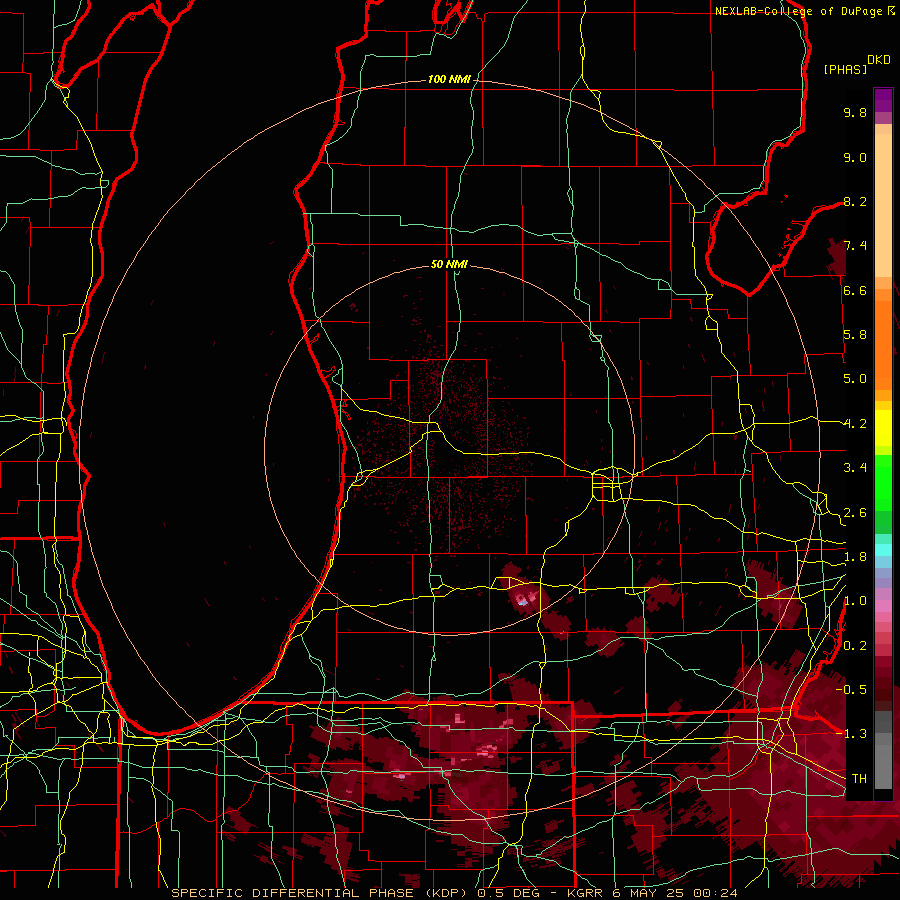This screenshot has height=900, width=900.
Task: Click the 8.2 scale value
Action: point(855,201)
